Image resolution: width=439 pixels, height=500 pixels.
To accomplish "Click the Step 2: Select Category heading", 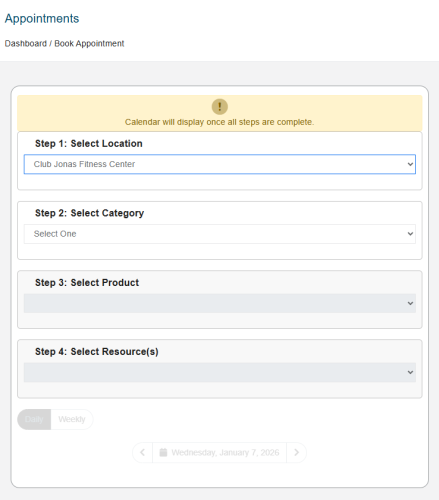I will [89, 213].
